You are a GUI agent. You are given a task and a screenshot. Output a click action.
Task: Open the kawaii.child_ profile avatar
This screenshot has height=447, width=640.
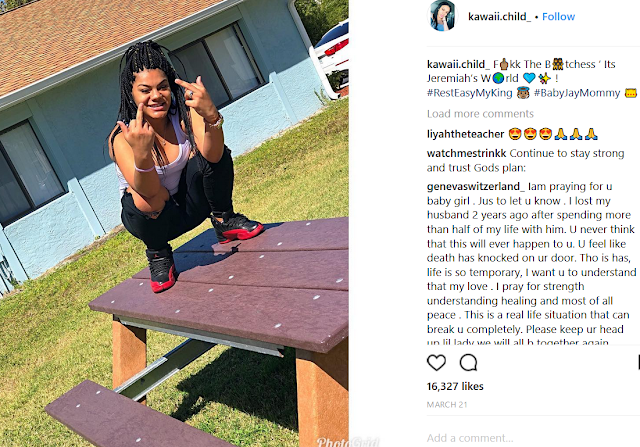click(x=442, y=16)
